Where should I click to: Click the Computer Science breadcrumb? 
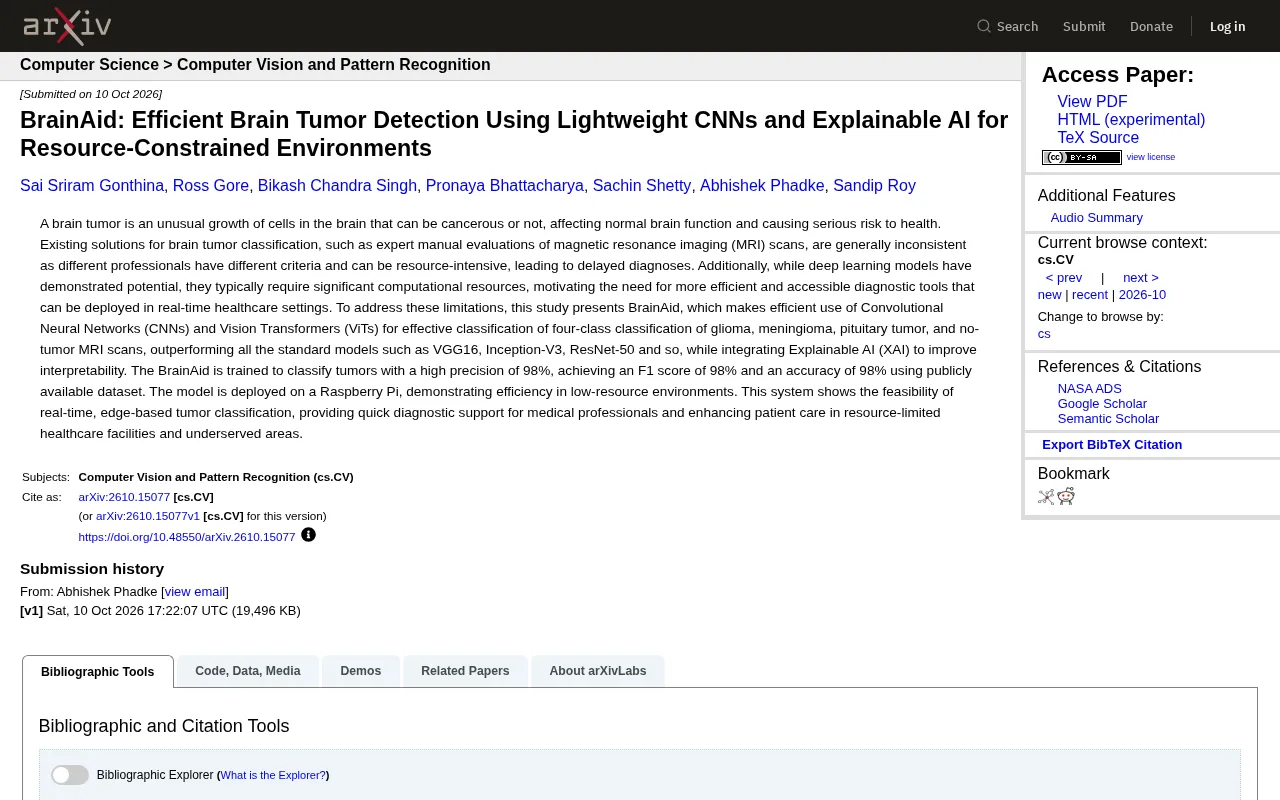pos(89,65)
